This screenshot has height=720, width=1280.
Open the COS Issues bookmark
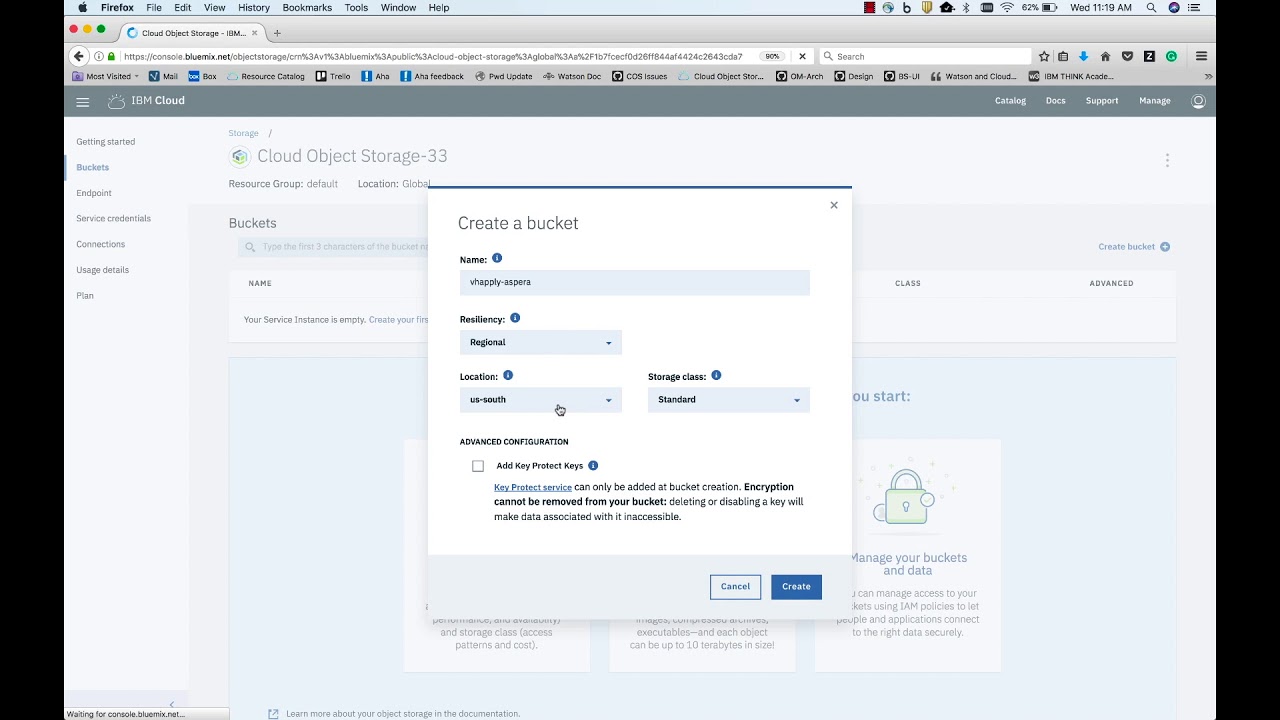pos(639,76)
